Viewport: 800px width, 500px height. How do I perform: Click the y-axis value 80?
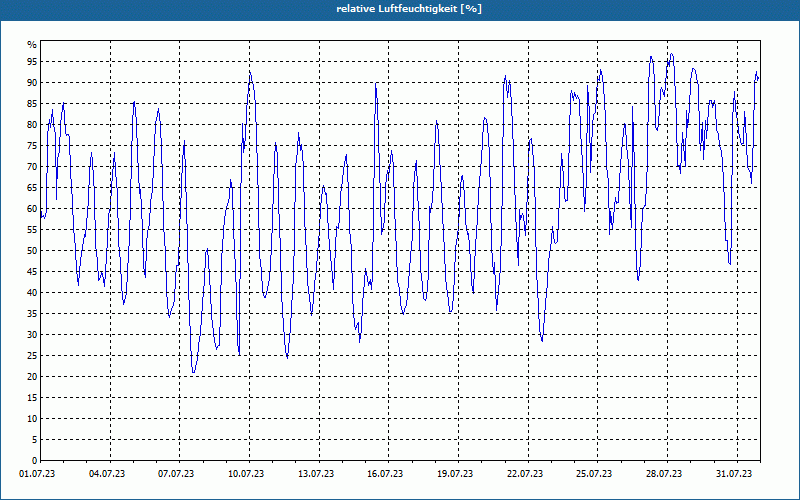(x=32, y=124)
